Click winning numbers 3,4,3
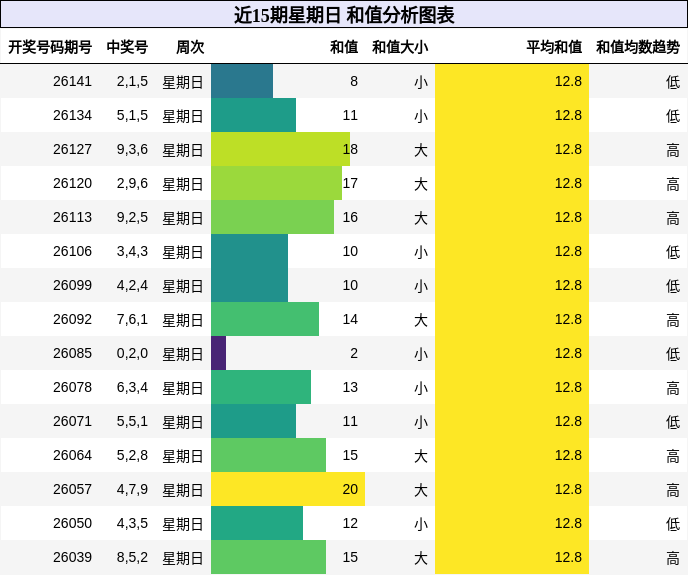Viewport: 688px width, 575px height. (132, 251)
